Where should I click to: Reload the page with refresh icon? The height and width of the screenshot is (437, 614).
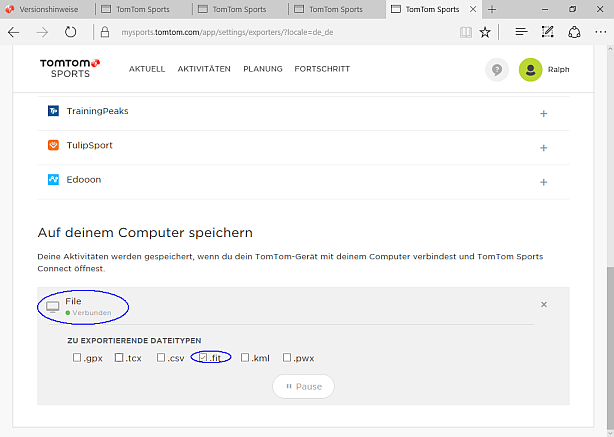coord(70,32)
